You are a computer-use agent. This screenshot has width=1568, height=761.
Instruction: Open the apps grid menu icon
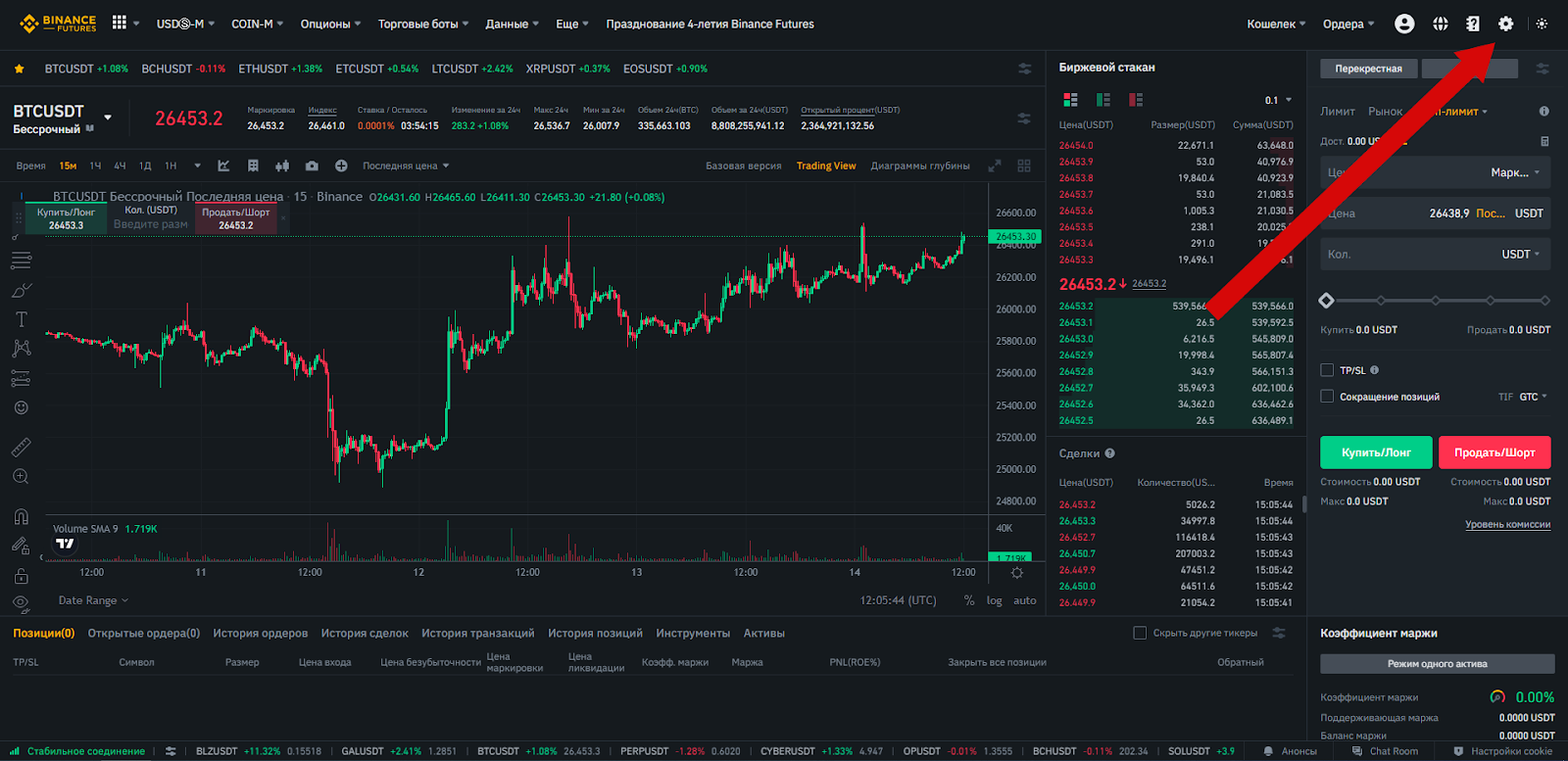coord(120,22)
